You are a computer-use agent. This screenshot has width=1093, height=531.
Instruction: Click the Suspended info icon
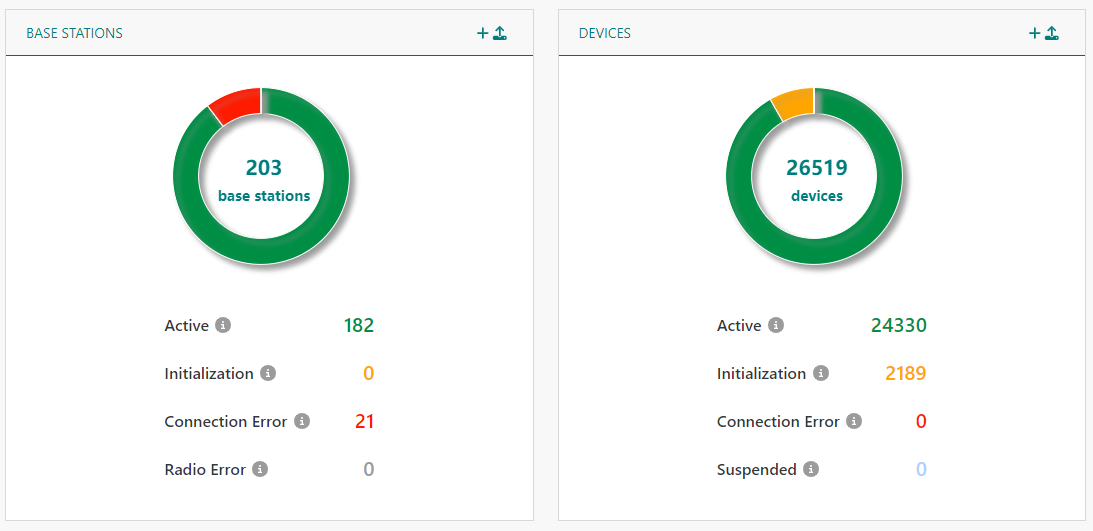[x=811, y=469]
